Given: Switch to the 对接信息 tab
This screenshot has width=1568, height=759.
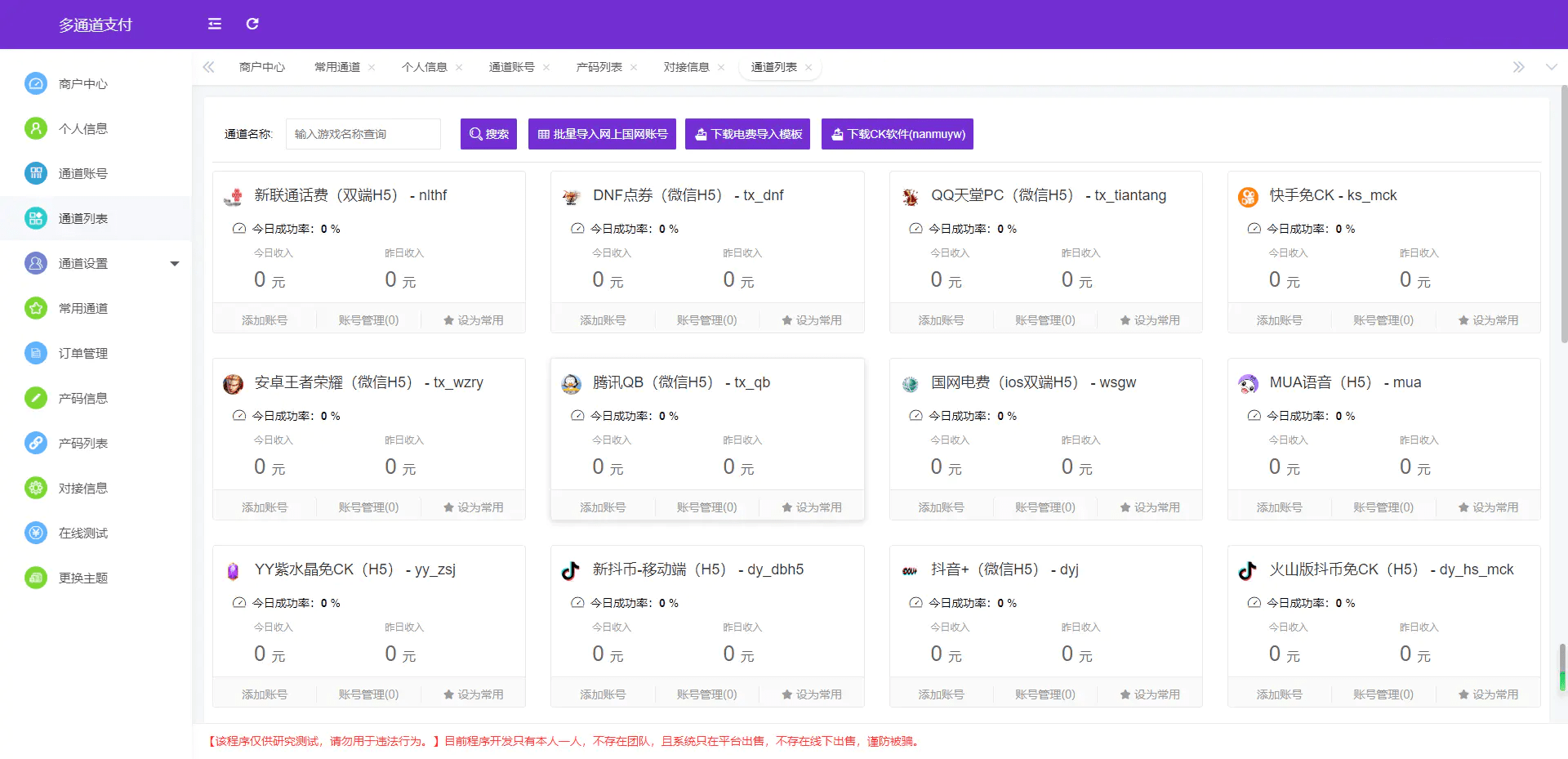Looking at the screenshot, I should tap(686, 67).
